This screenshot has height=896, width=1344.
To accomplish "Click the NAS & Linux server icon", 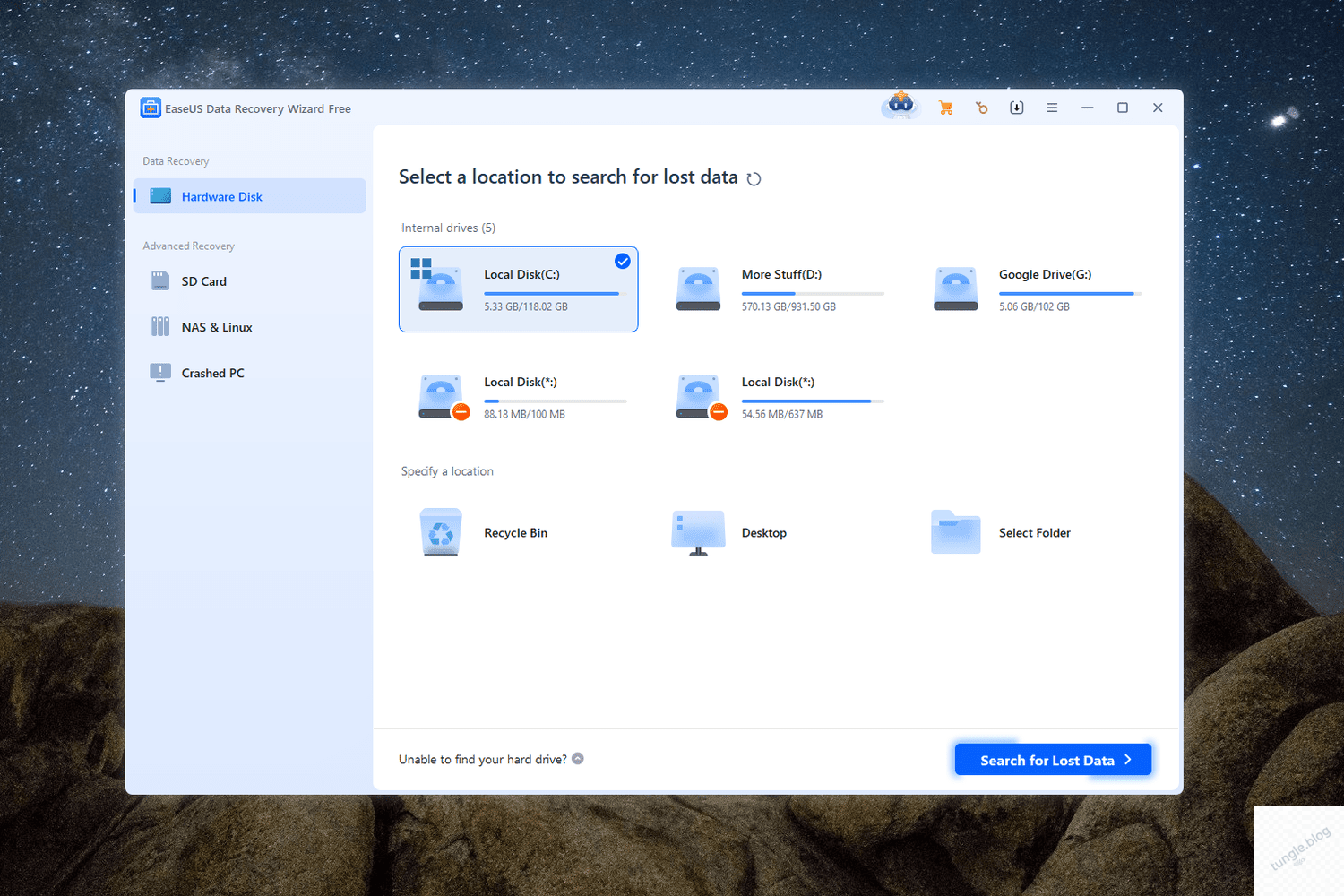I will [160, 327].
